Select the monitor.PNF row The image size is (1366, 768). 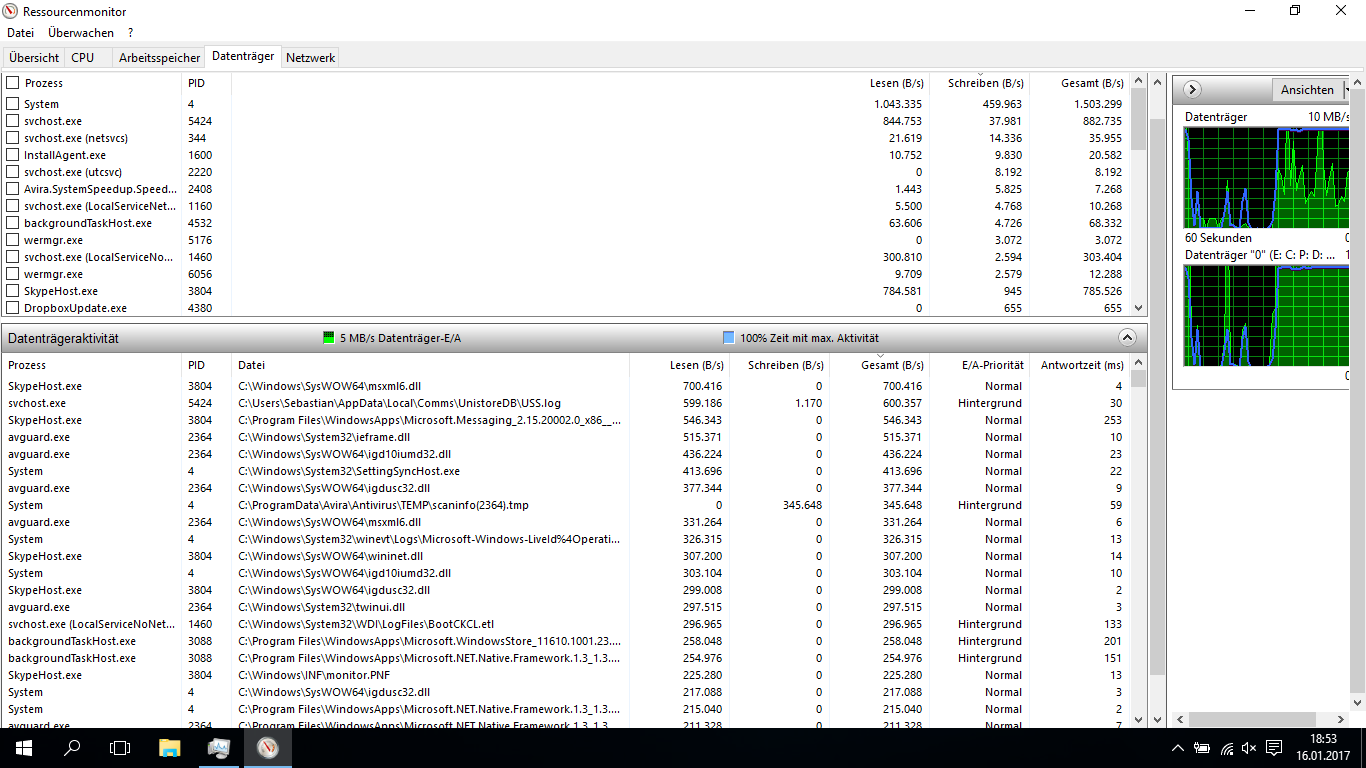point(566,675)
